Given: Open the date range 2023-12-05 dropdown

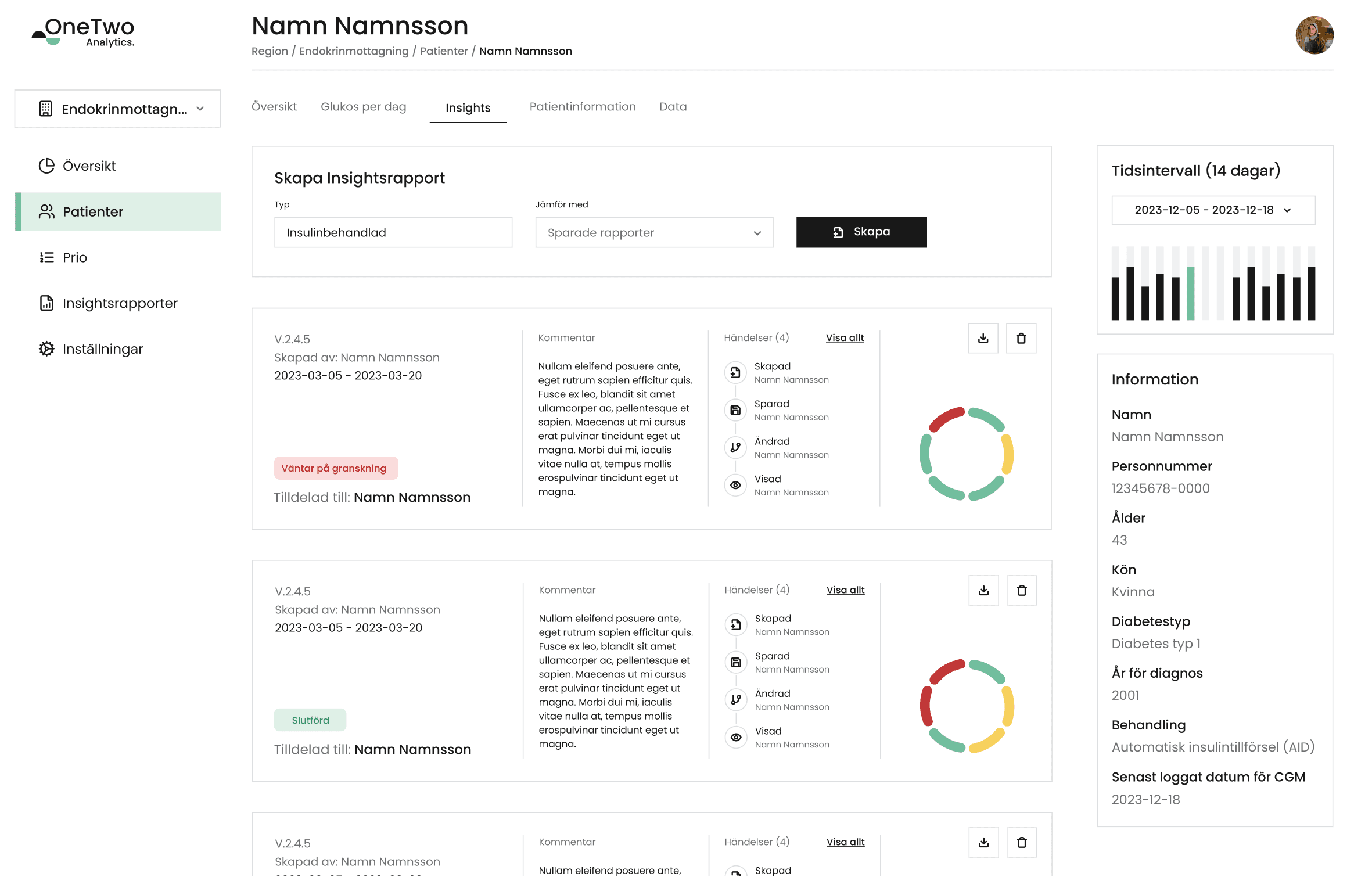Looking at the screenshot, I should (1213, 210).
